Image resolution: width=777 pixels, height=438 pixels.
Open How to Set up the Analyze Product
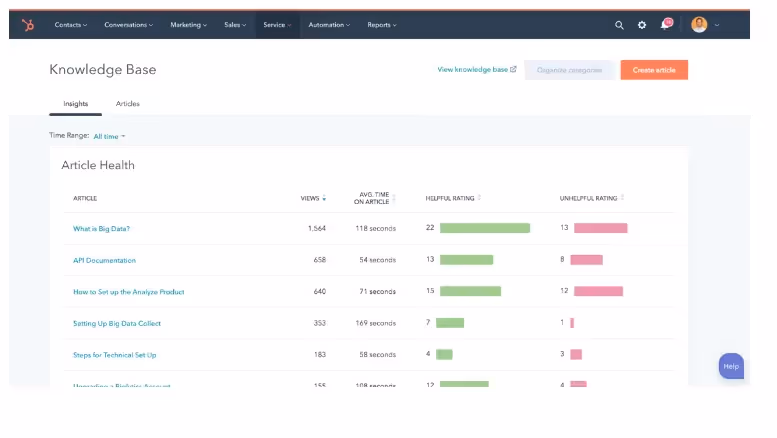[128, 292]
